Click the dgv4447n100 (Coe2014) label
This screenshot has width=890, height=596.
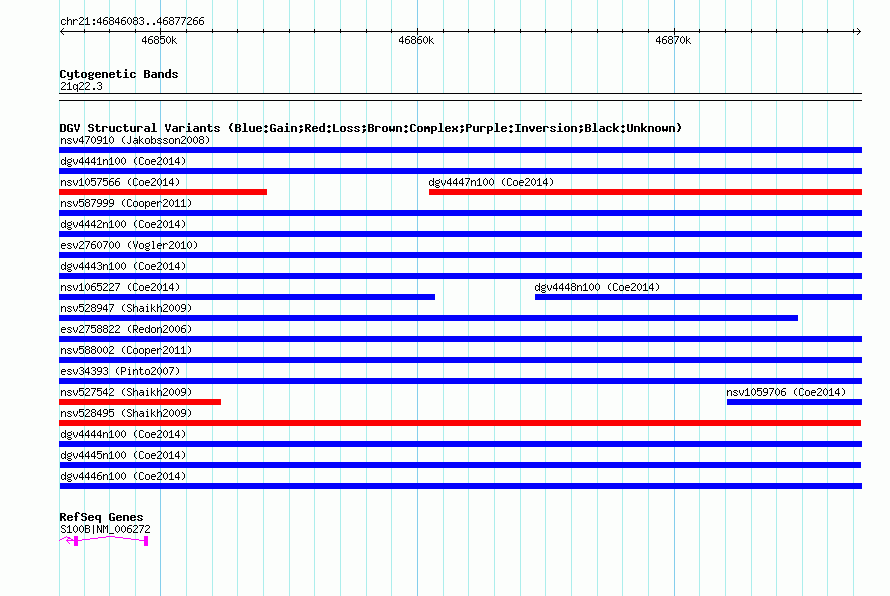pyautogui.click(x=491, y=182)
